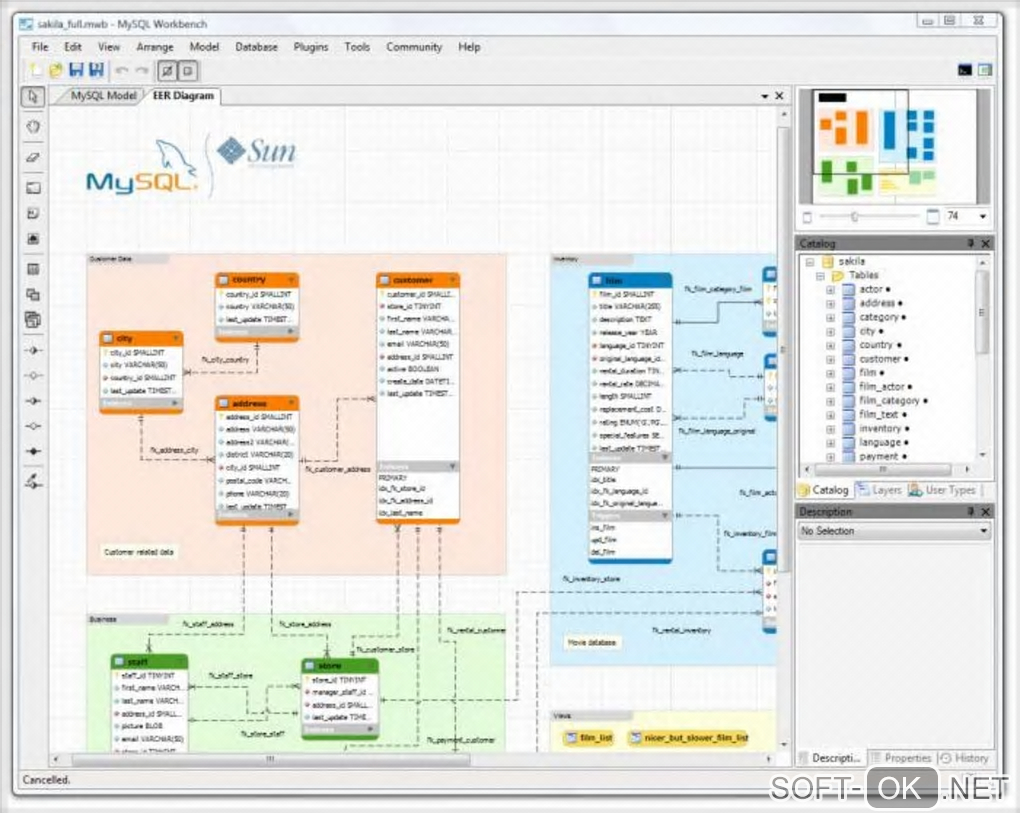Image resolution: width=1020 pixels, height=813 pixels.
Task: Click the zoom slider handle
Action: point(854,217)
